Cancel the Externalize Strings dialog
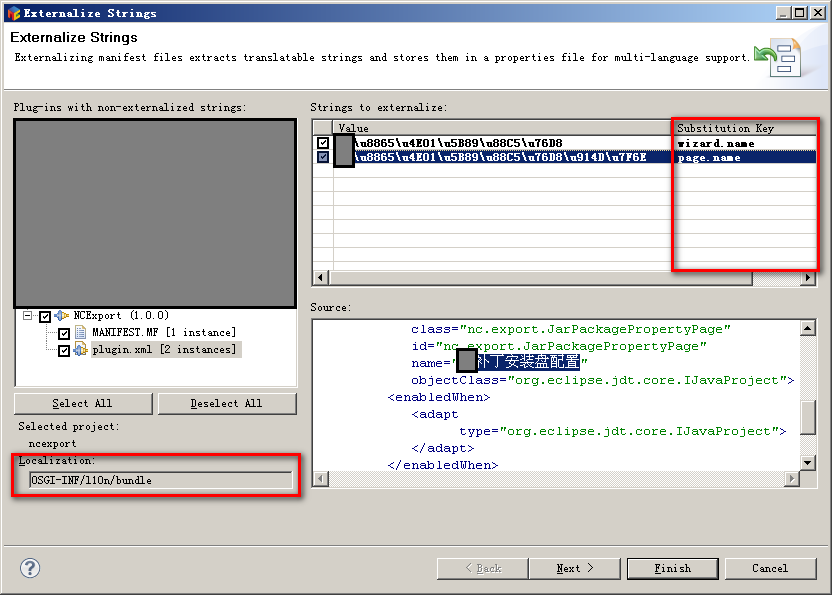This screenshot has height=595, width=832. [770, 568]
